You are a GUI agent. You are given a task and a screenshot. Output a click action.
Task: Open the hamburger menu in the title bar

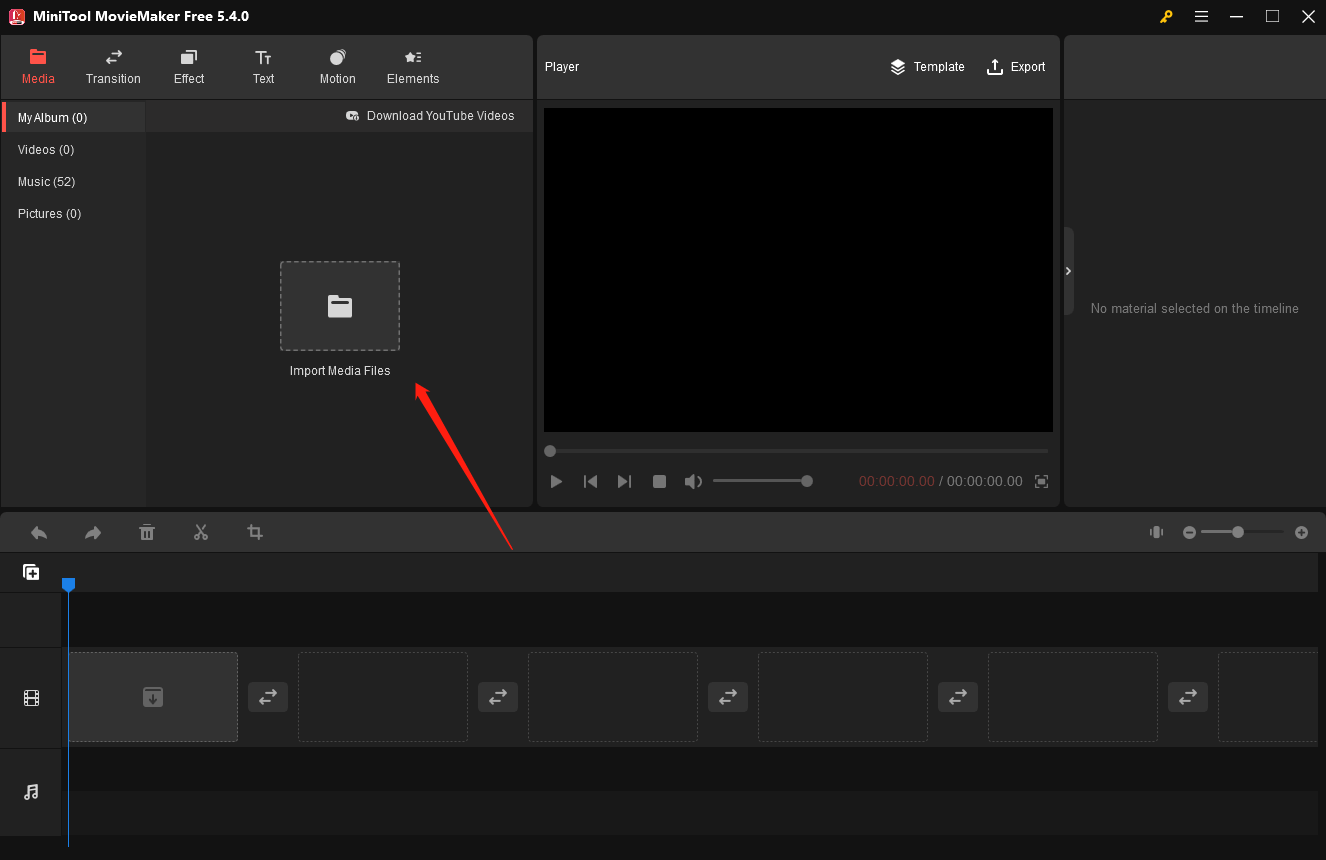tap(1201, 16)
